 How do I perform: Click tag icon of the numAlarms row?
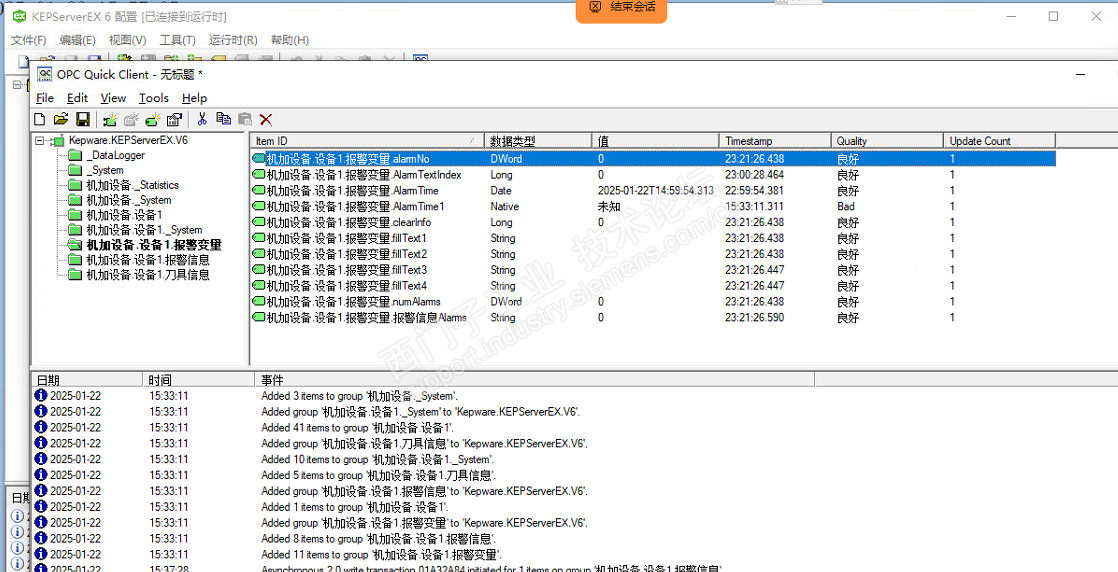tap(259, 302)
